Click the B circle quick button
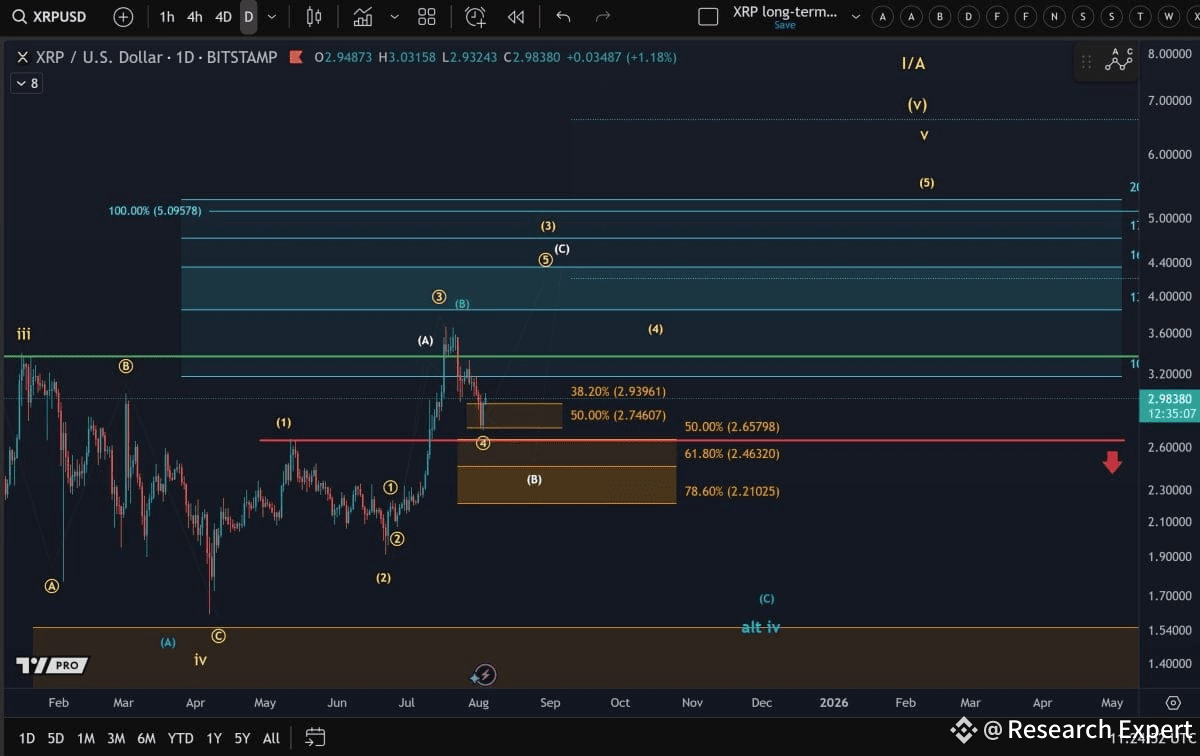This screenshot has height=756, width=1200. (x=939, y=17)
